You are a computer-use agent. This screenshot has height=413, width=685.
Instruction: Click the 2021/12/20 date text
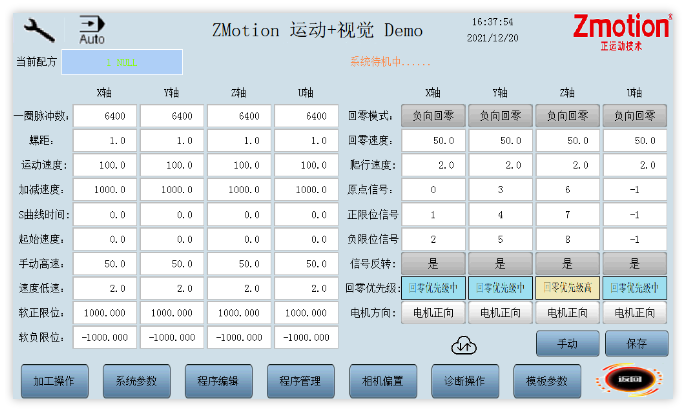pyautogui.click(x=492, y=38)
